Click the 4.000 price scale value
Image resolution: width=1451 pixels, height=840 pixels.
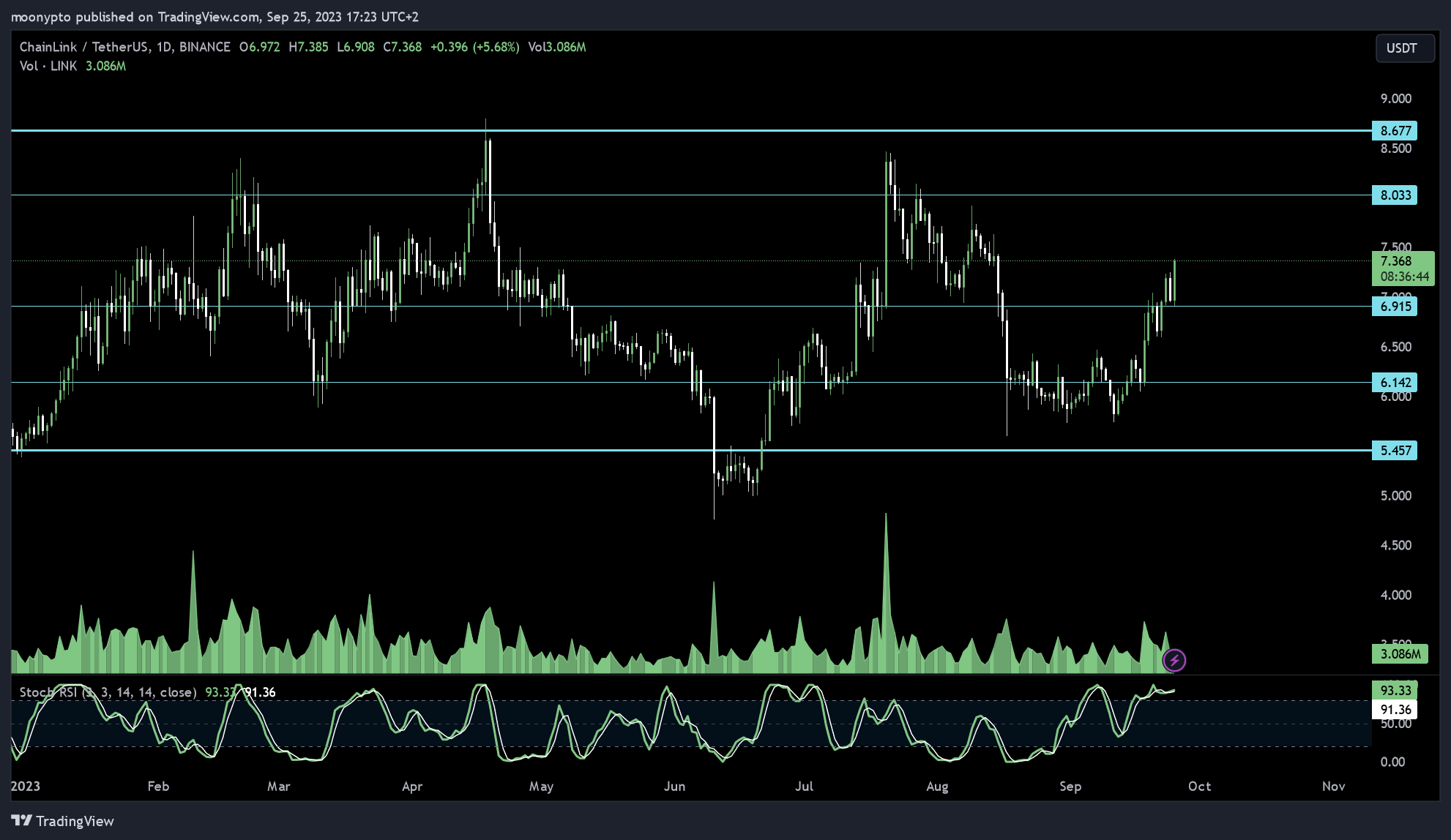tap(1395, 596)
